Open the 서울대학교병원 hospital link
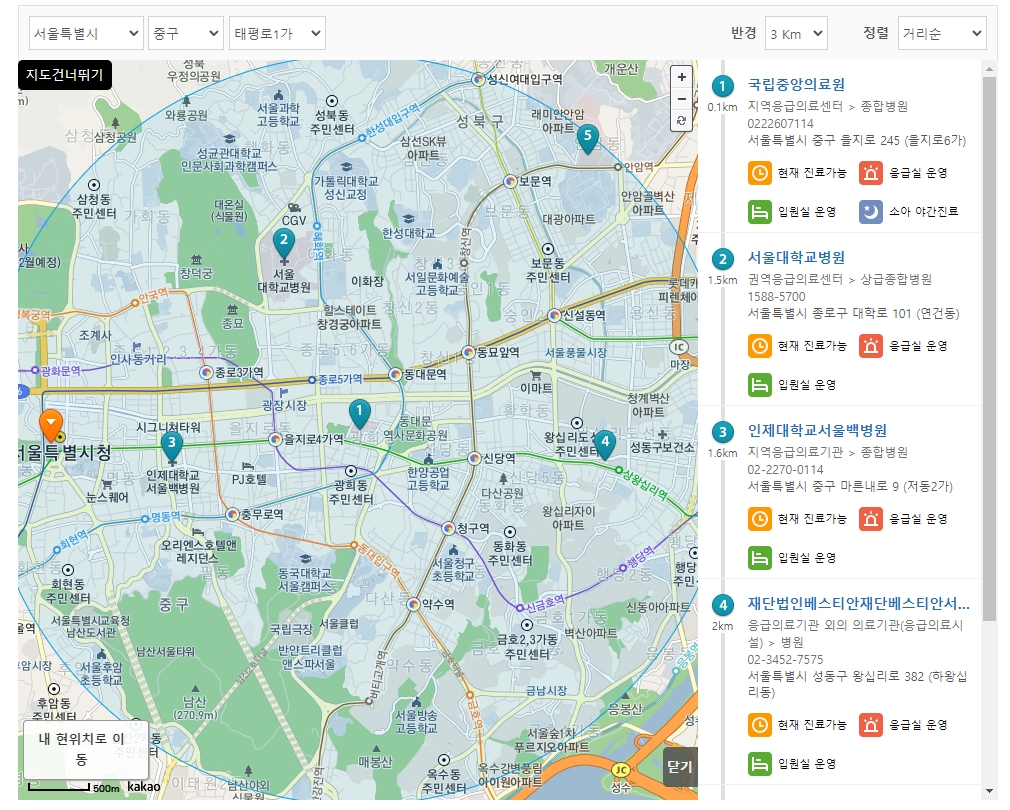Image resolution: width=1010 pixels, height=810 pixels. [796, 258]
